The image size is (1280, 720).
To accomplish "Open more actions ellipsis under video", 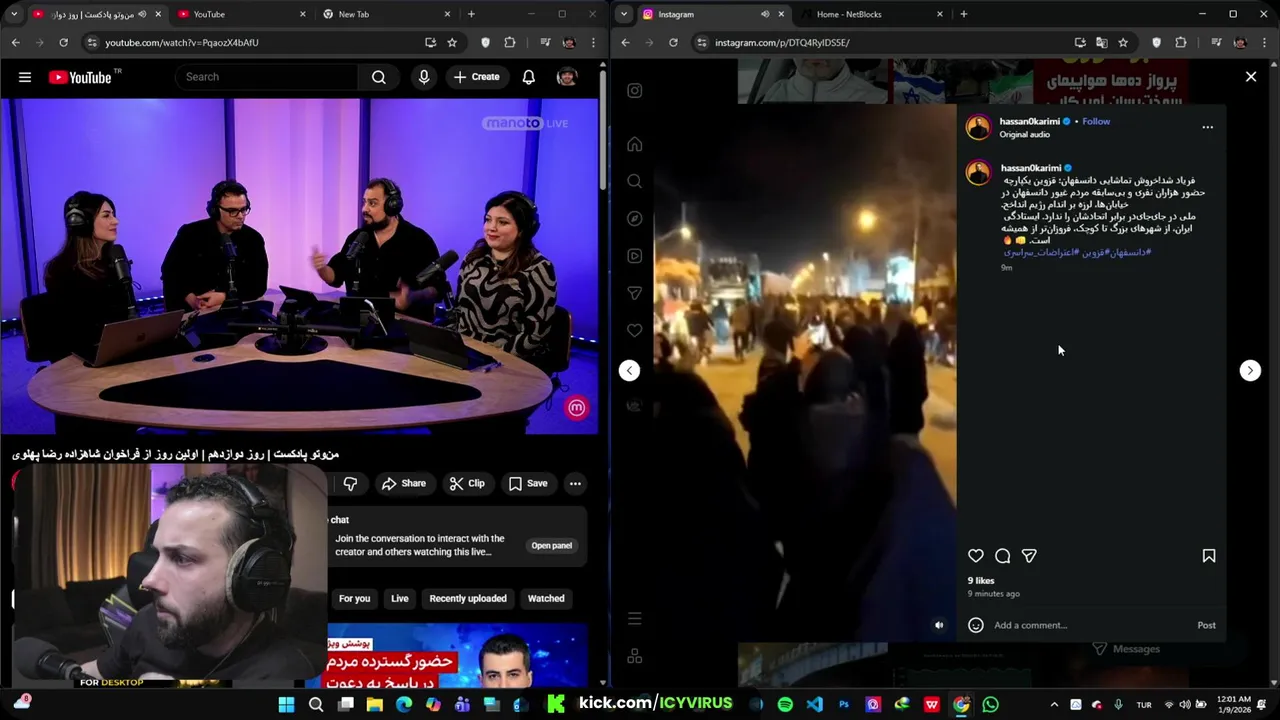I will [575, 483].
